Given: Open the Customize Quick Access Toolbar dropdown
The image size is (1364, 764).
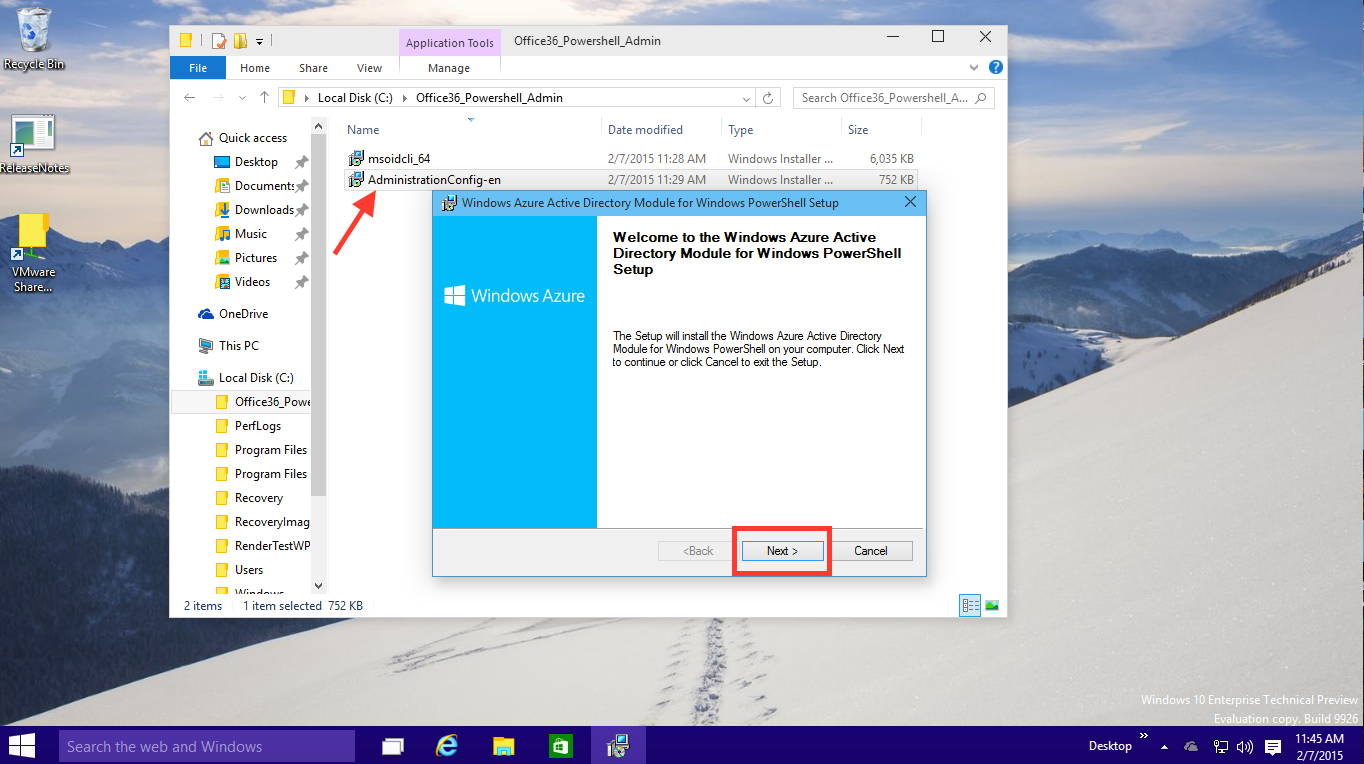Looking at the screenshot, I should click(260, 41).
